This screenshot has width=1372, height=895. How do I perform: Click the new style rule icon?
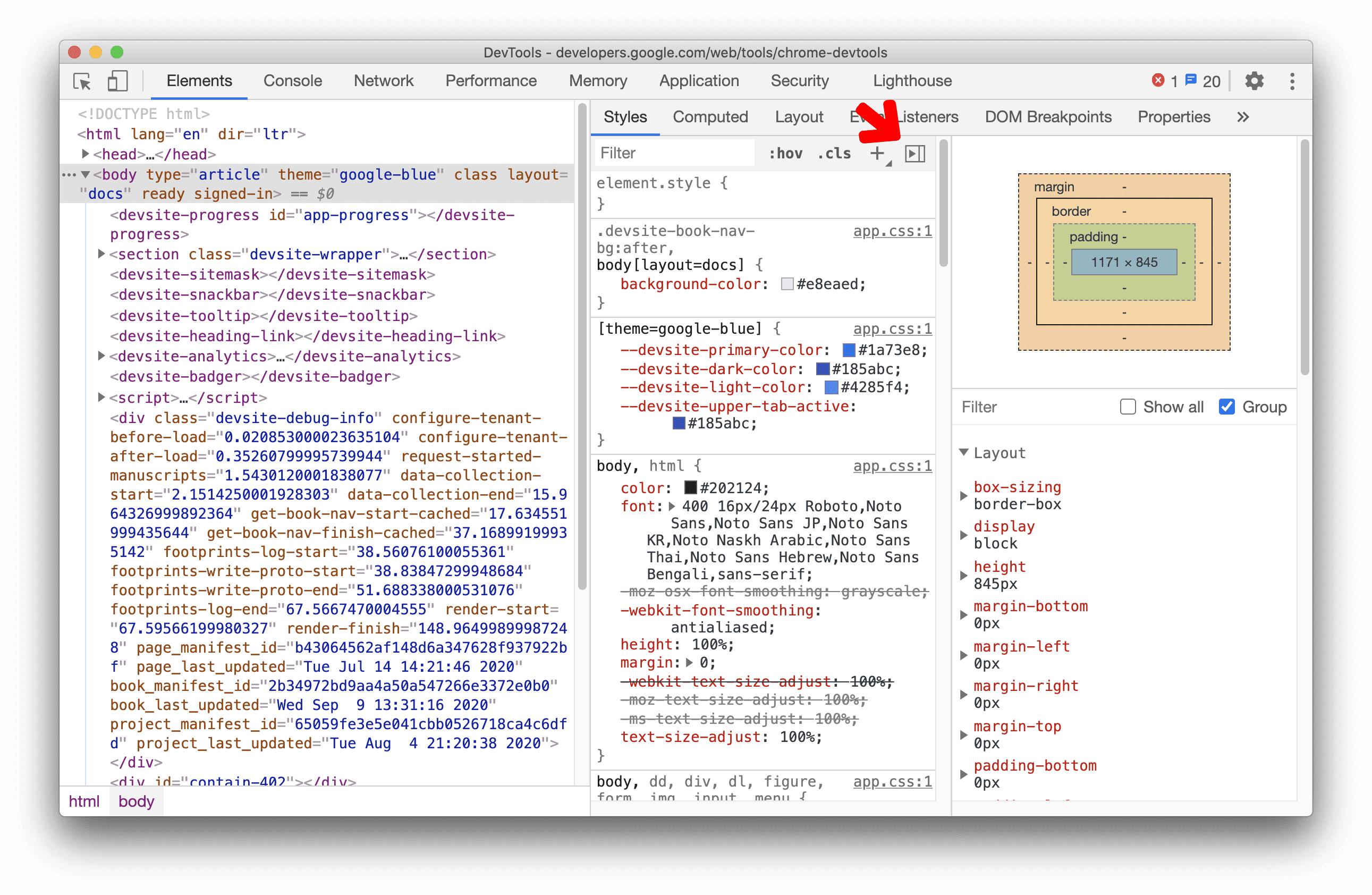click(878, 152)
